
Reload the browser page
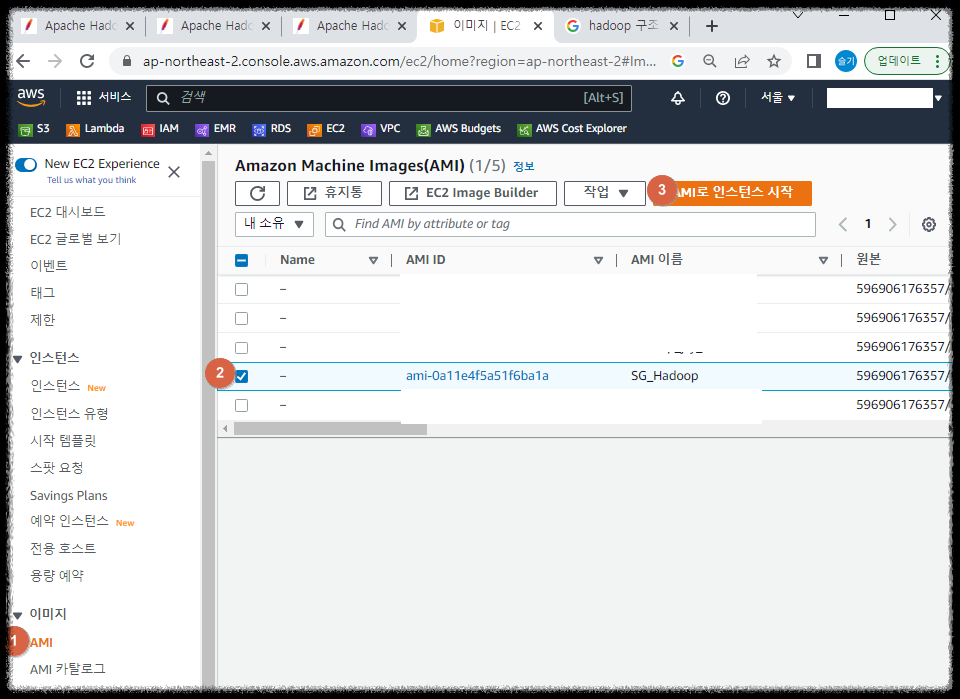pos(87,61)
